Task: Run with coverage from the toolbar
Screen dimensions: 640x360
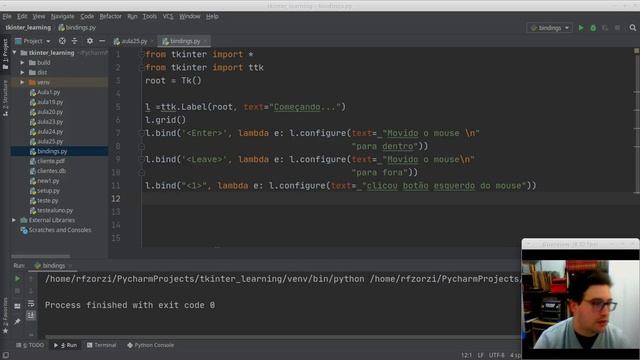Action: click(x=605, y=28)
